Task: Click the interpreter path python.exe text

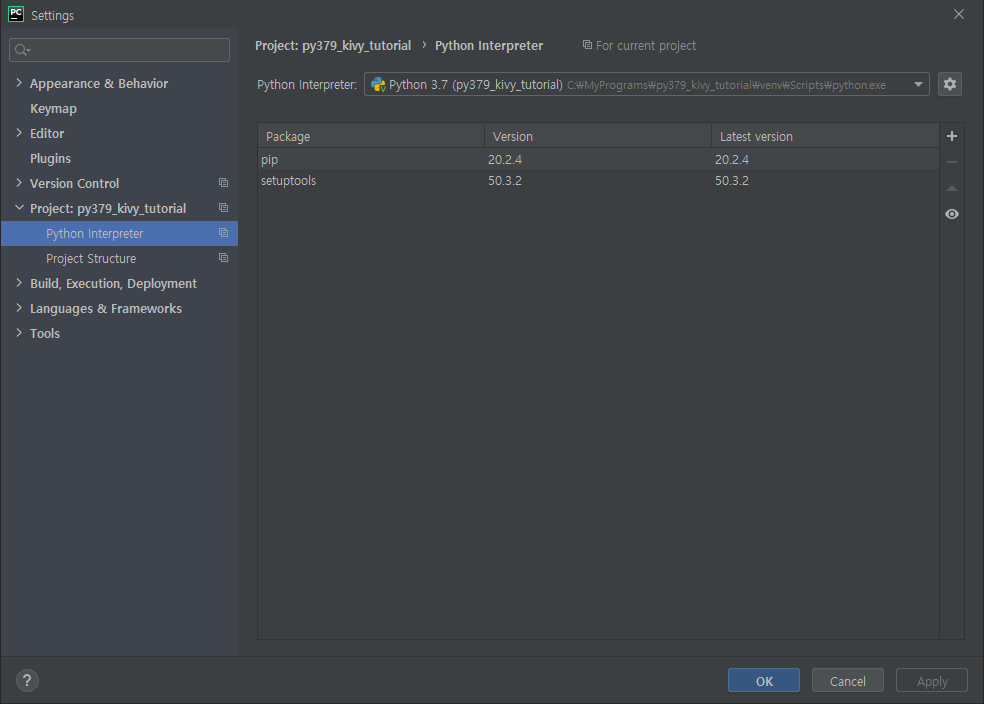Action: [726, 85]
